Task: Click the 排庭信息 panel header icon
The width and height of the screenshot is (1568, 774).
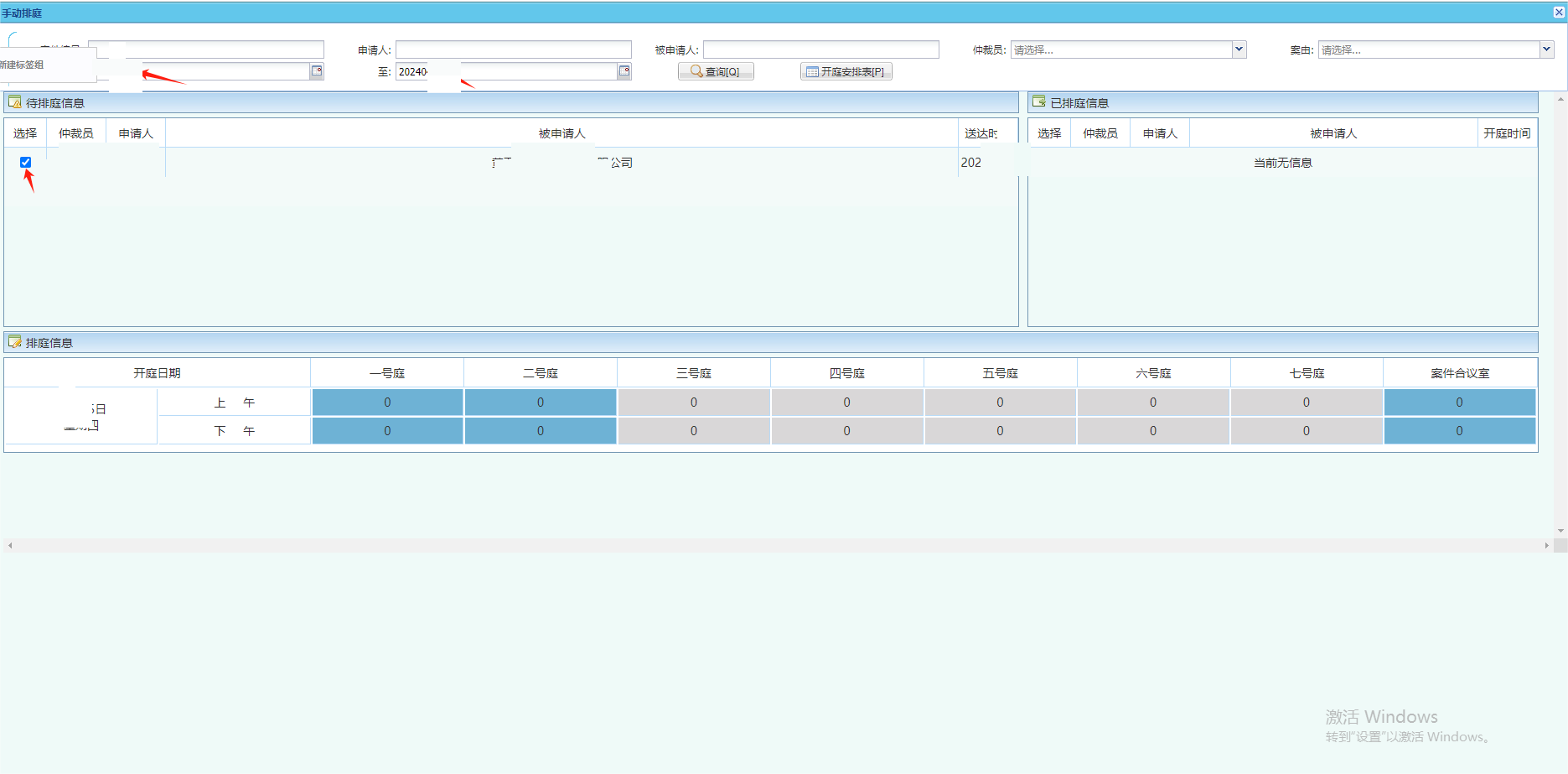Action: pyautogui.click(x=14, y=342)
